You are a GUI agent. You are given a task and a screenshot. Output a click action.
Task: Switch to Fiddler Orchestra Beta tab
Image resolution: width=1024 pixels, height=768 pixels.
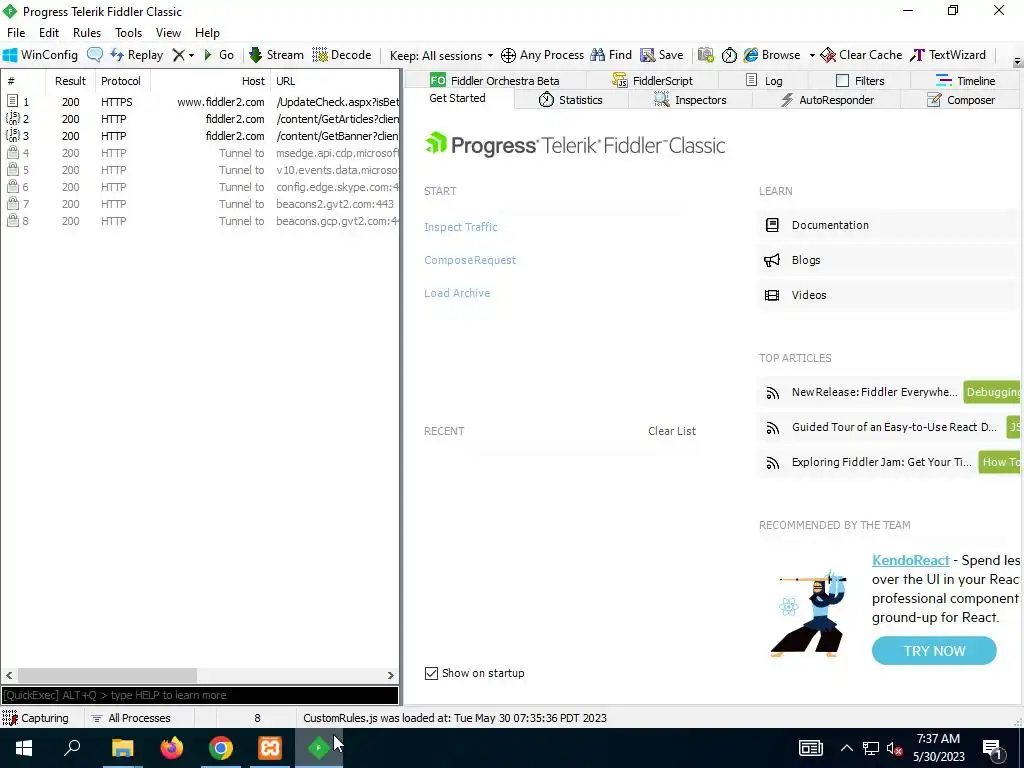click(x=494, y=80)
